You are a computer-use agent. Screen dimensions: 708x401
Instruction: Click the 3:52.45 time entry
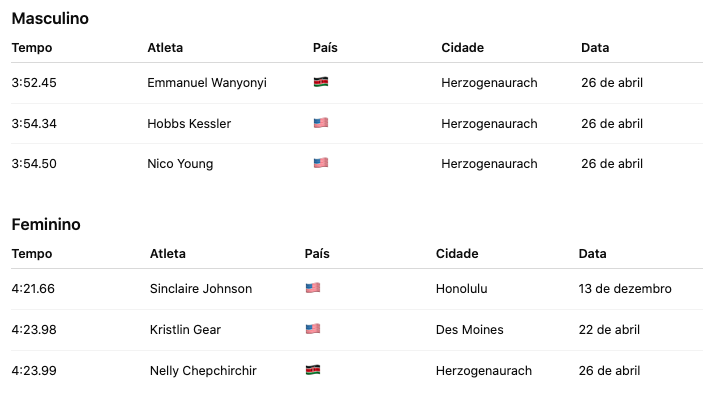tap(34, 83)
